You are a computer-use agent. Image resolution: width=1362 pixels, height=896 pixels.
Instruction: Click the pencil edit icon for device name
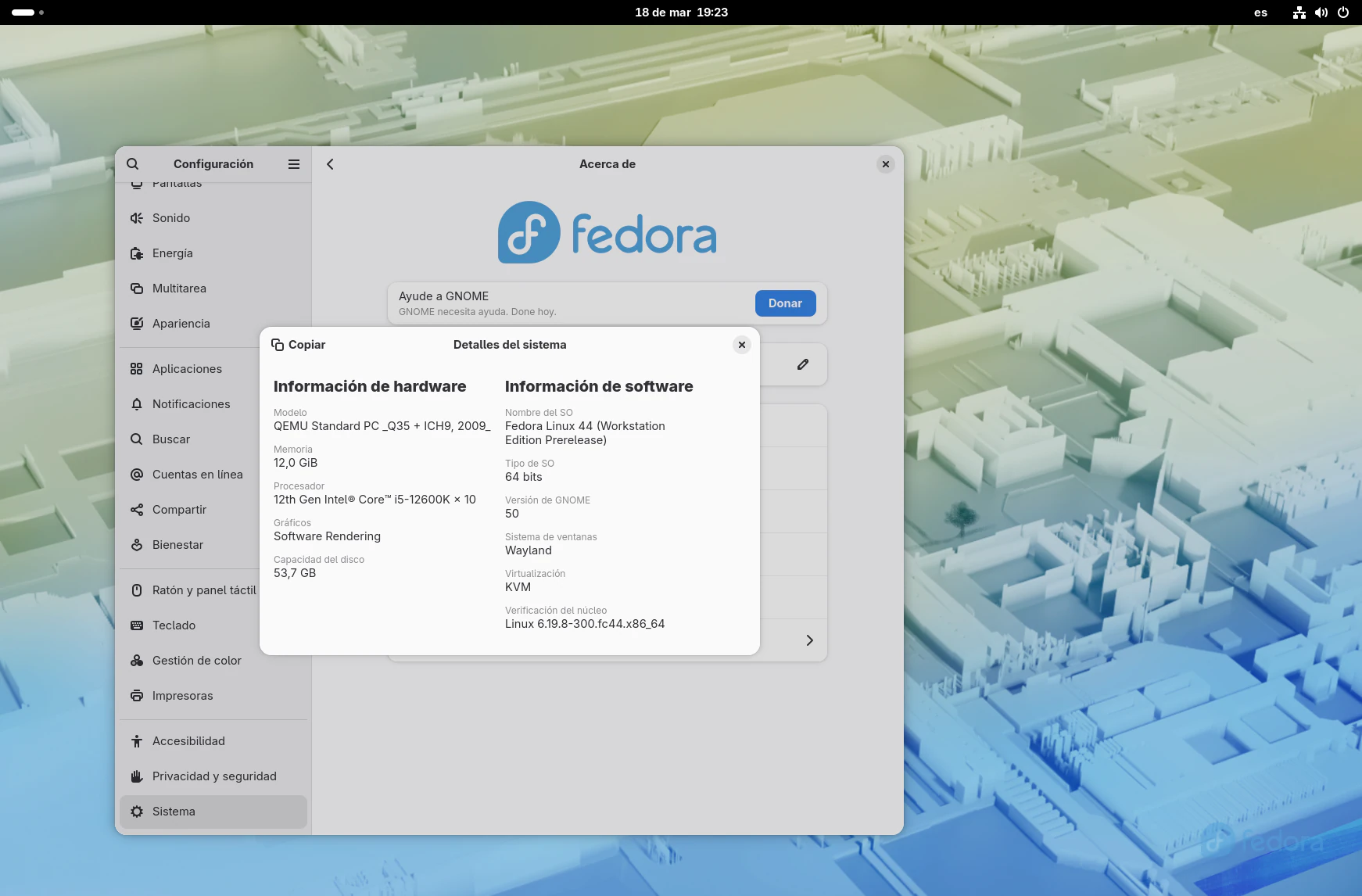pos(802,364)
